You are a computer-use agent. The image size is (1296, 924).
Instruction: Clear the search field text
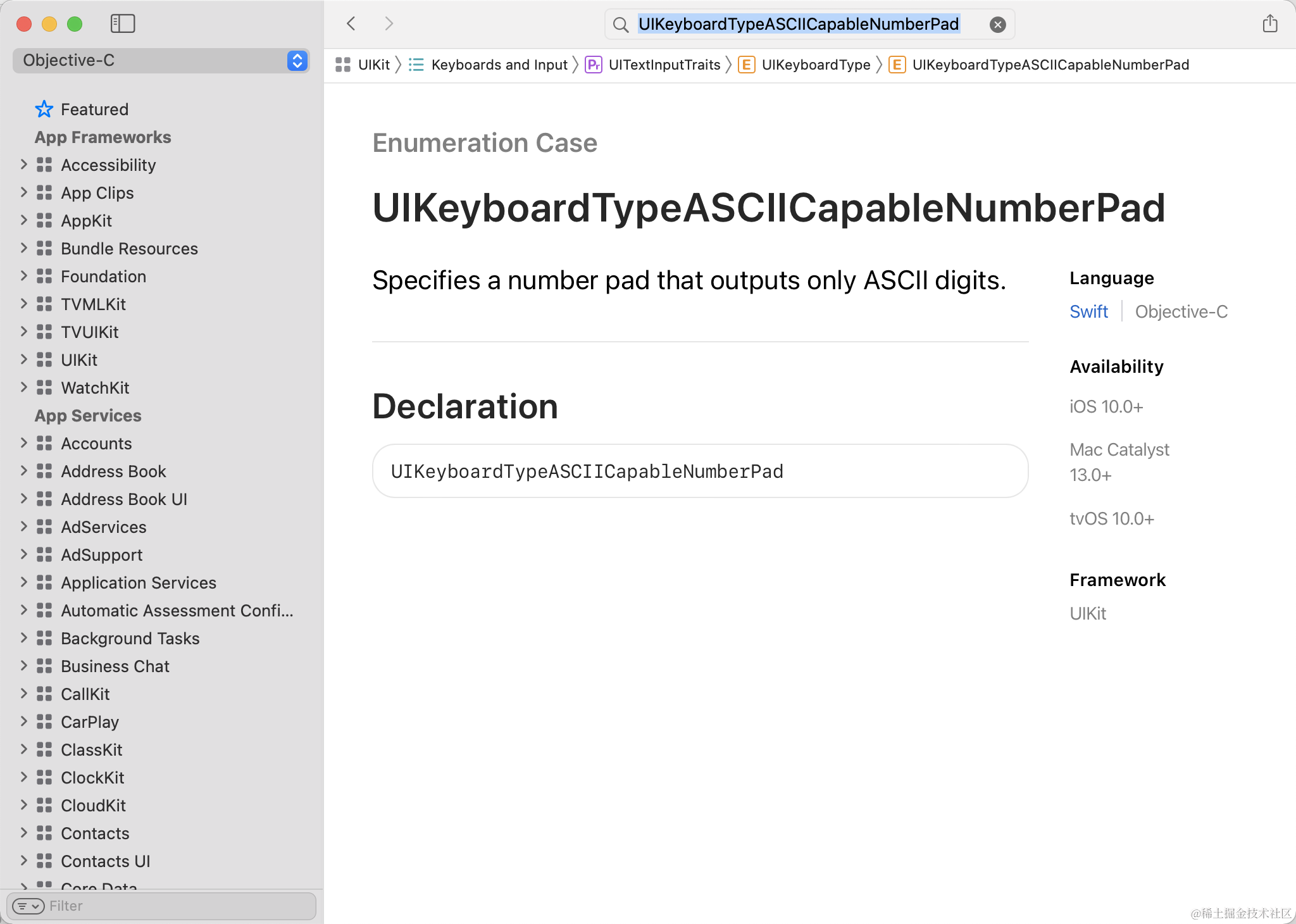coord(997,25)
